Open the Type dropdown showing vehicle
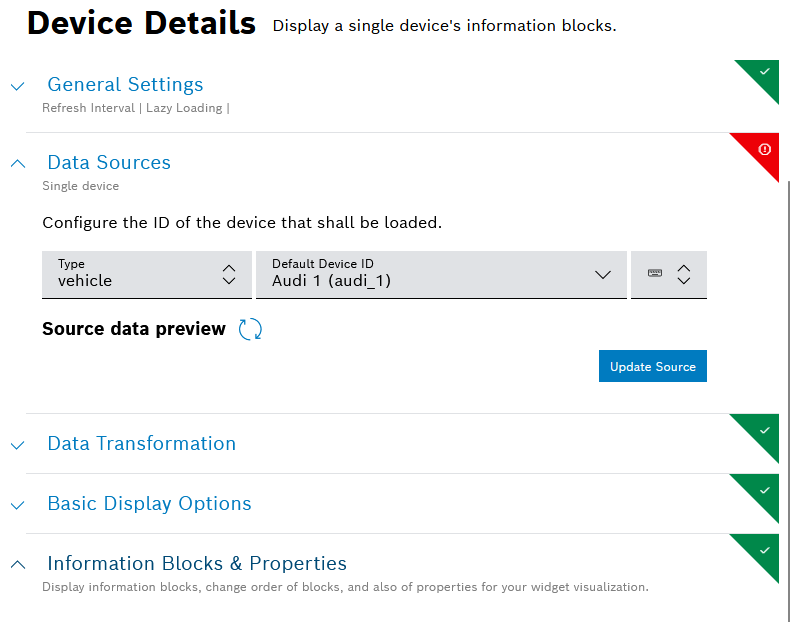800x622 pixels. pyautogui.click(x=146, y=274)
